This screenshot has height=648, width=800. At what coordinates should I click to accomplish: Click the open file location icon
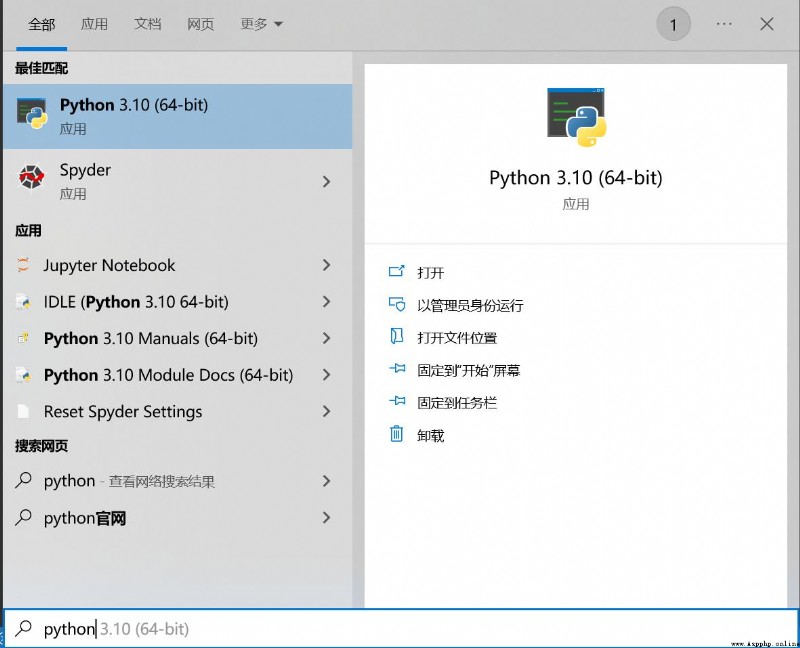(396, 336)
